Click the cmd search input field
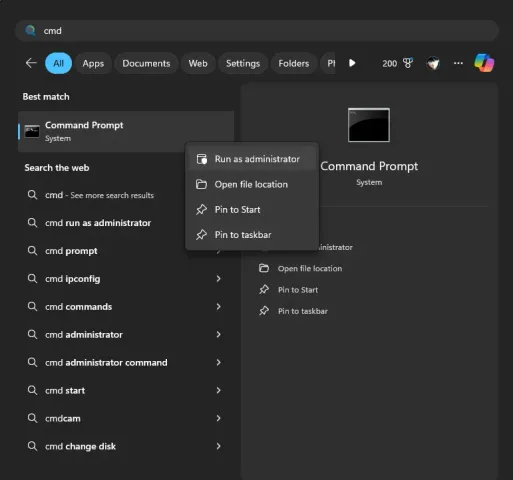513x480 pixels. 257,31
